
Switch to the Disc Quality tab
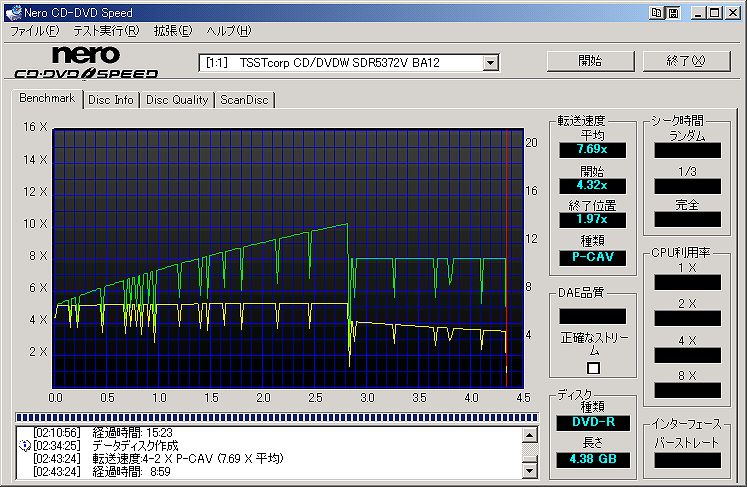pos(177,100)
